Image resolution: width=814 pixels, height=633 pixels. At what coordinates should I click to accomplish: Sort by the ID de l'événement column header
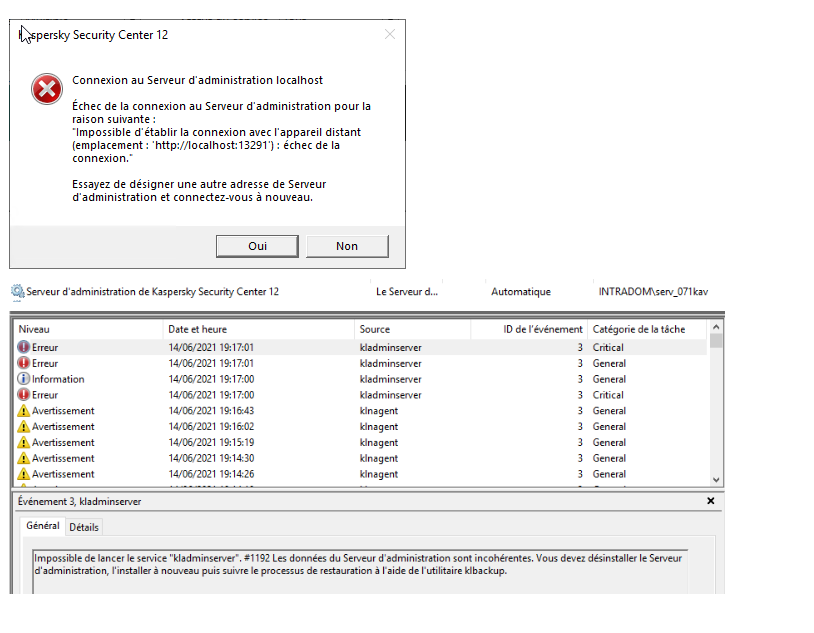tap(529, 329)
